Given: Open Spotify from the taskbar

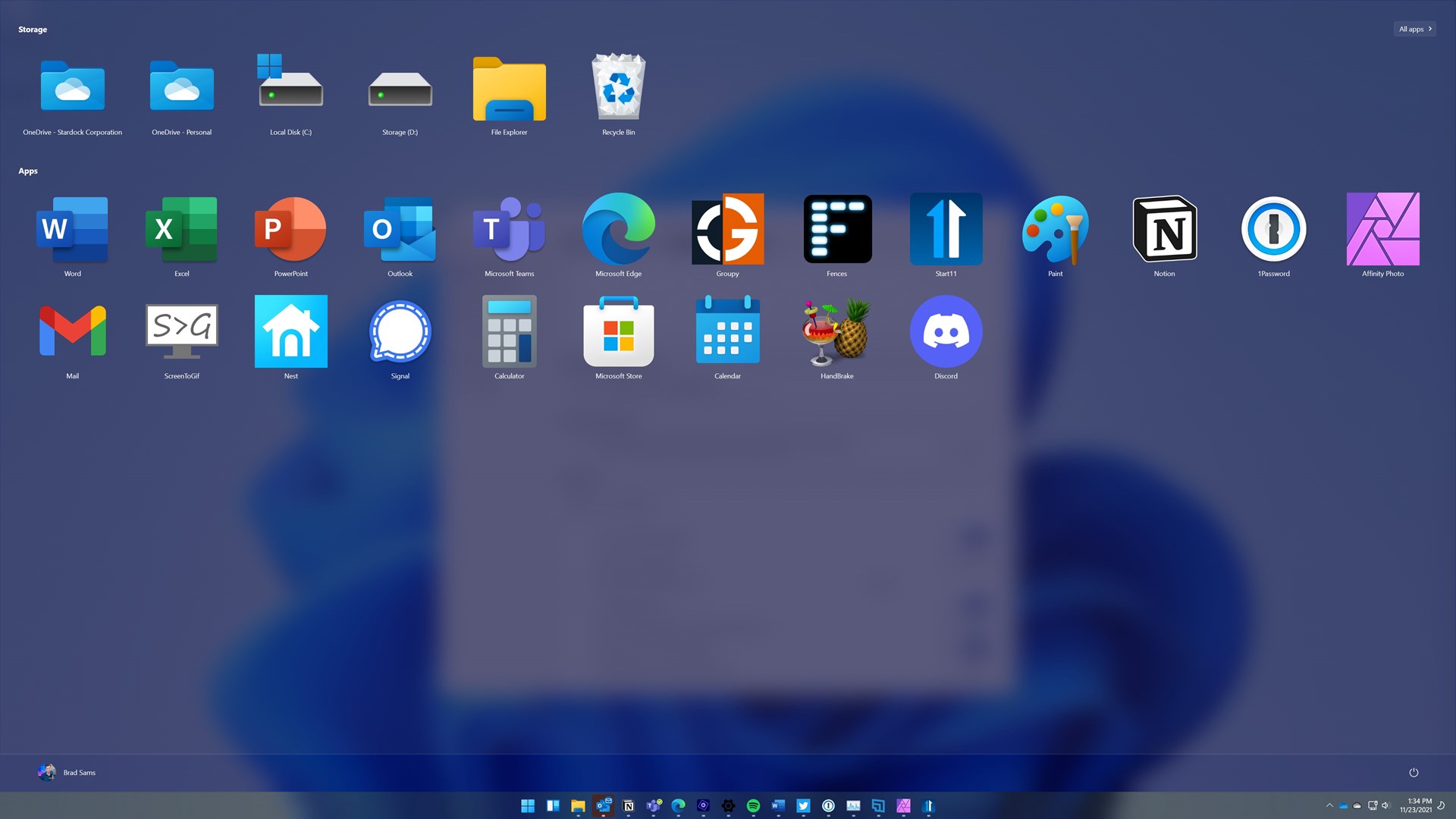Looking at the screenshot, I should pyautogui.click(x=753, y=806).
